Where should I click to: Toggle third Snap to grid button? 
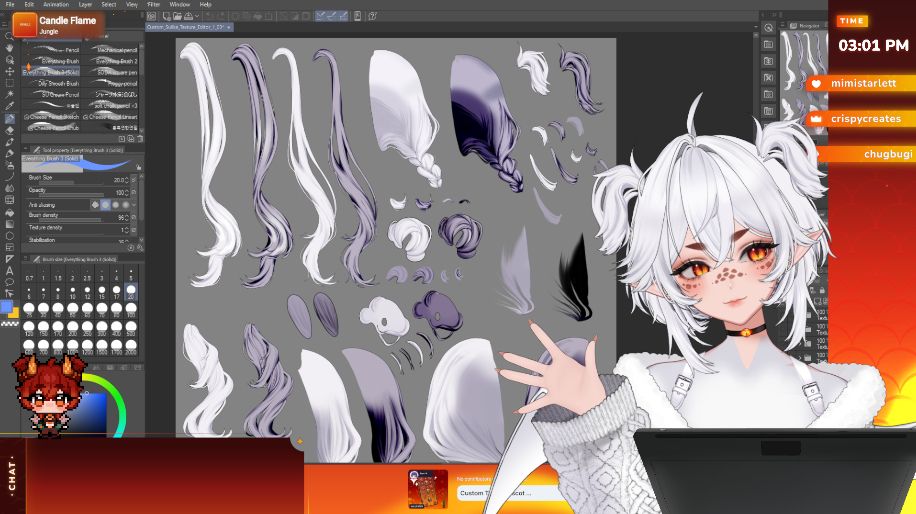click(343, 16)
